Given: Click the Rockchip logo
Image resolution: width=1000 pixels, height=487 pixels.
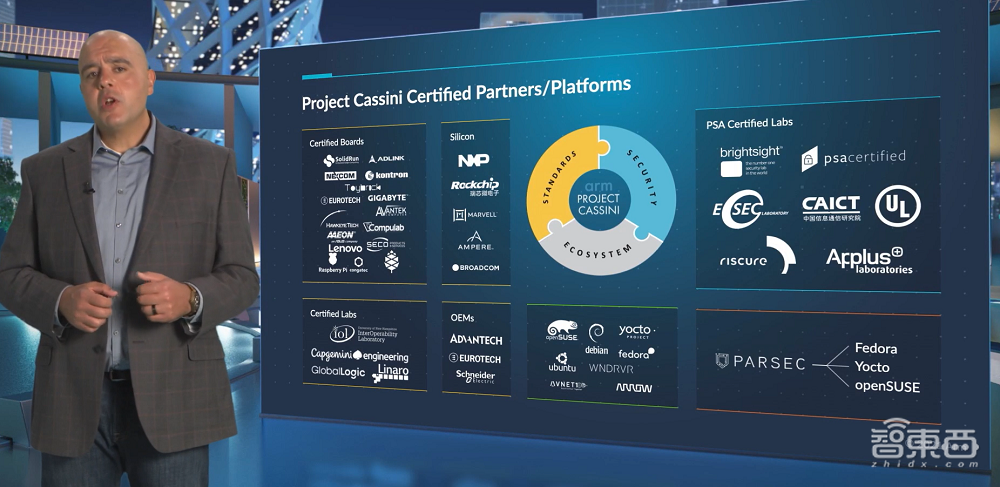Looking at the screenshot, I should (475, 187).
